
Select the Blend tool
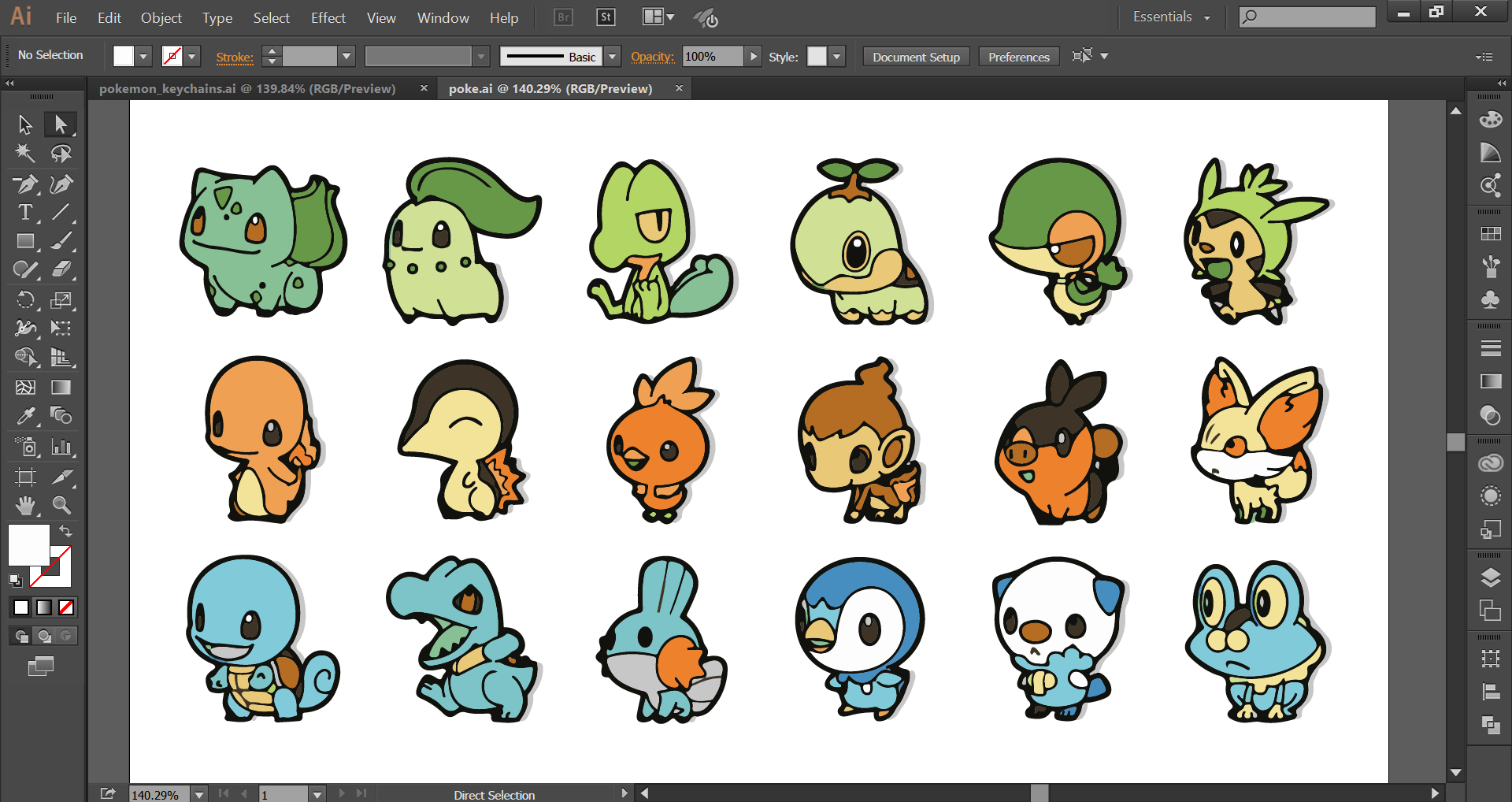tap(61, 415)
